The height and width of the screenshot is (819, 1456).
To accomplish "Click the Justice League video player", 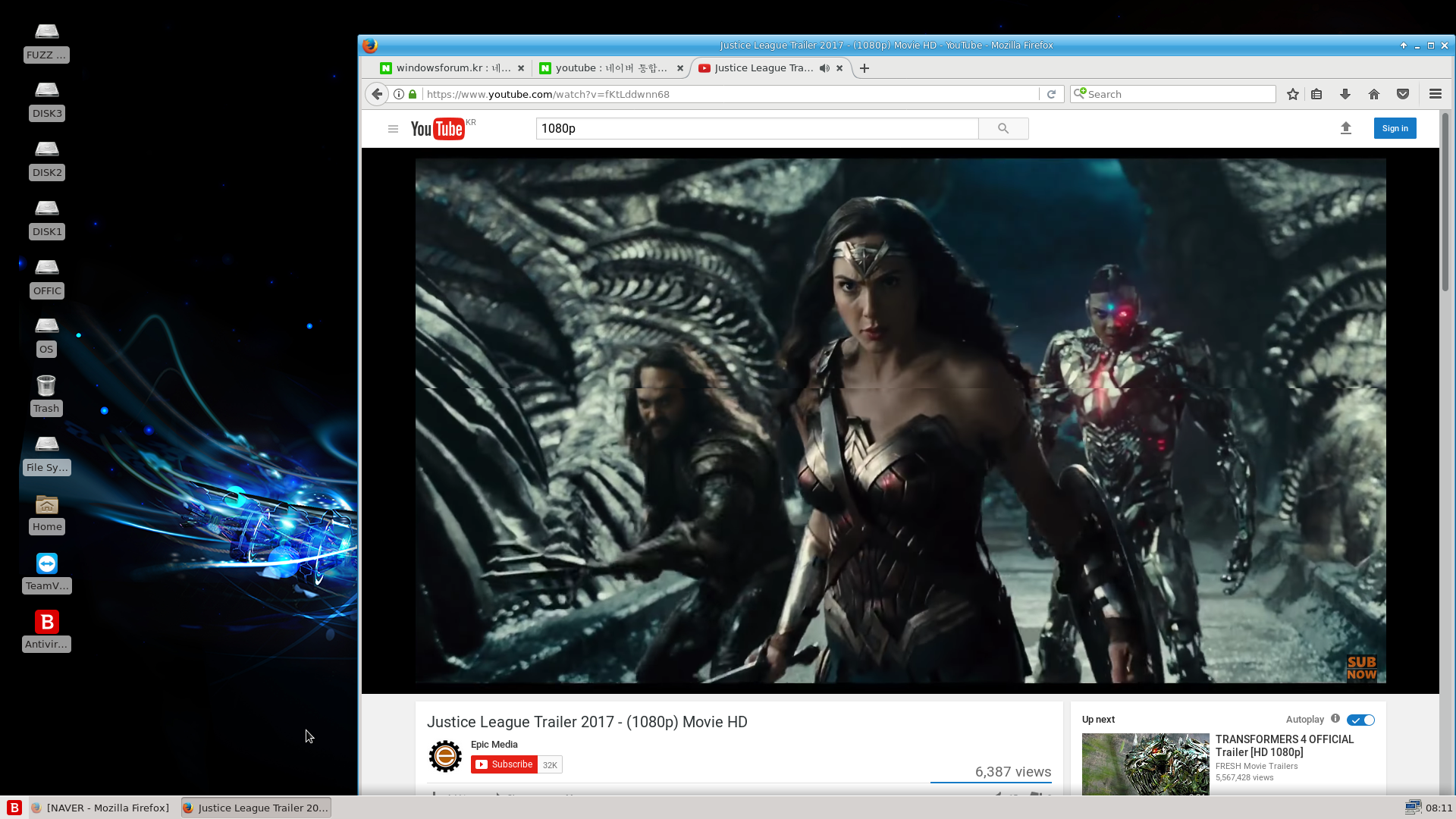I will pos(900,421).
